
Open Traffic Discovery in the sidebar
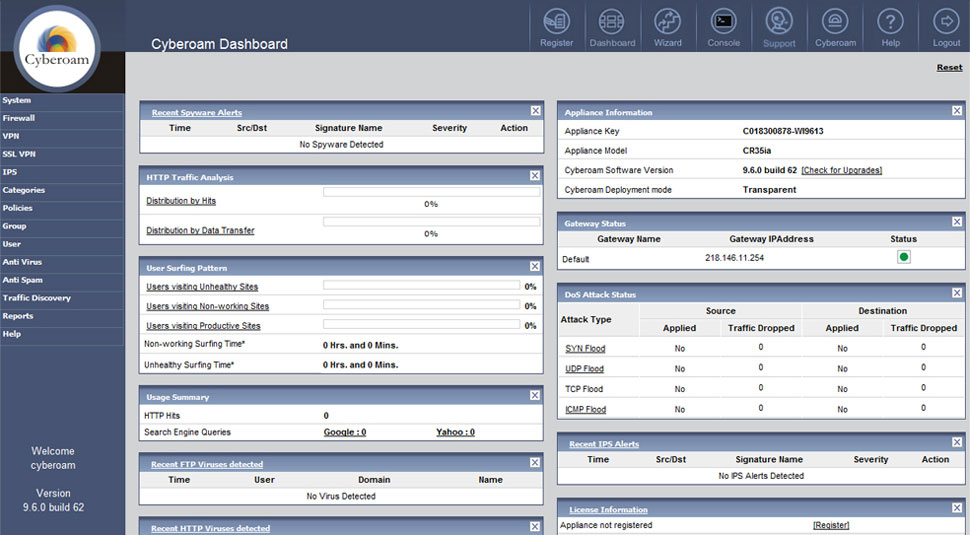point(36,298)
